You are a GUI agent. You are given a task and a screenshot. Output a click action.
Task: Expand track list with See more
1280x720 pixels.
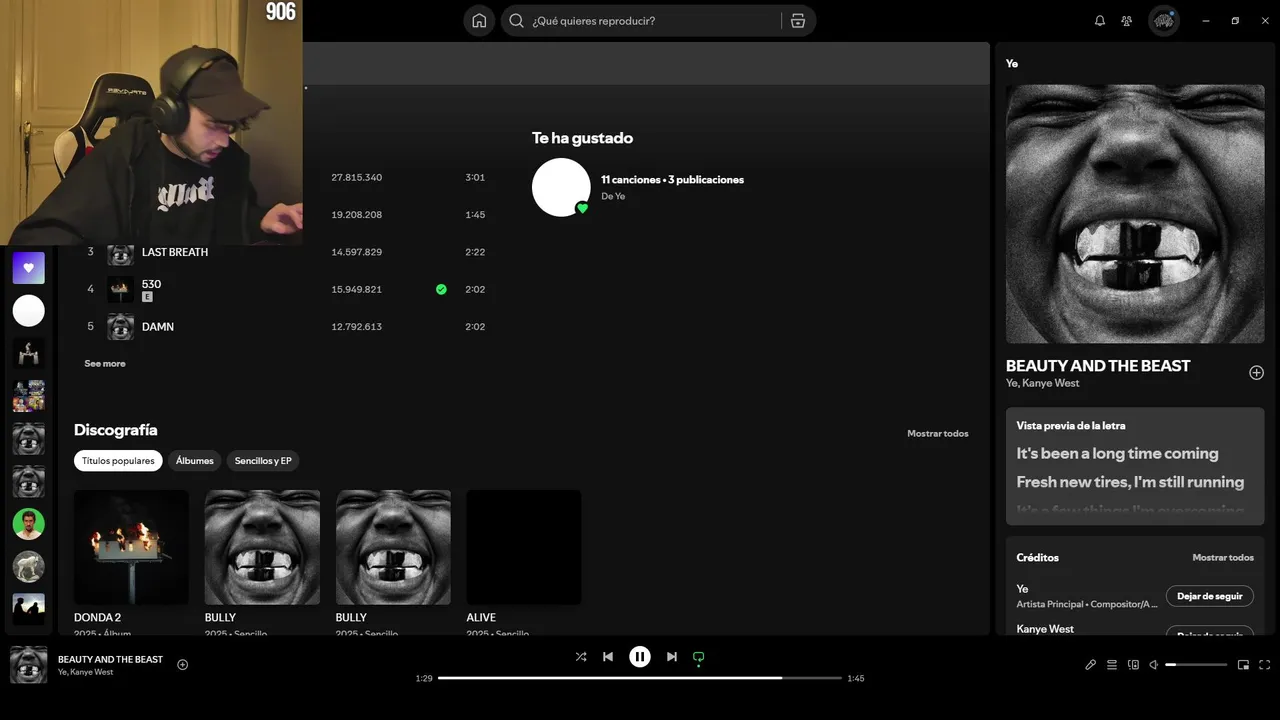click(x=105, y=364)
